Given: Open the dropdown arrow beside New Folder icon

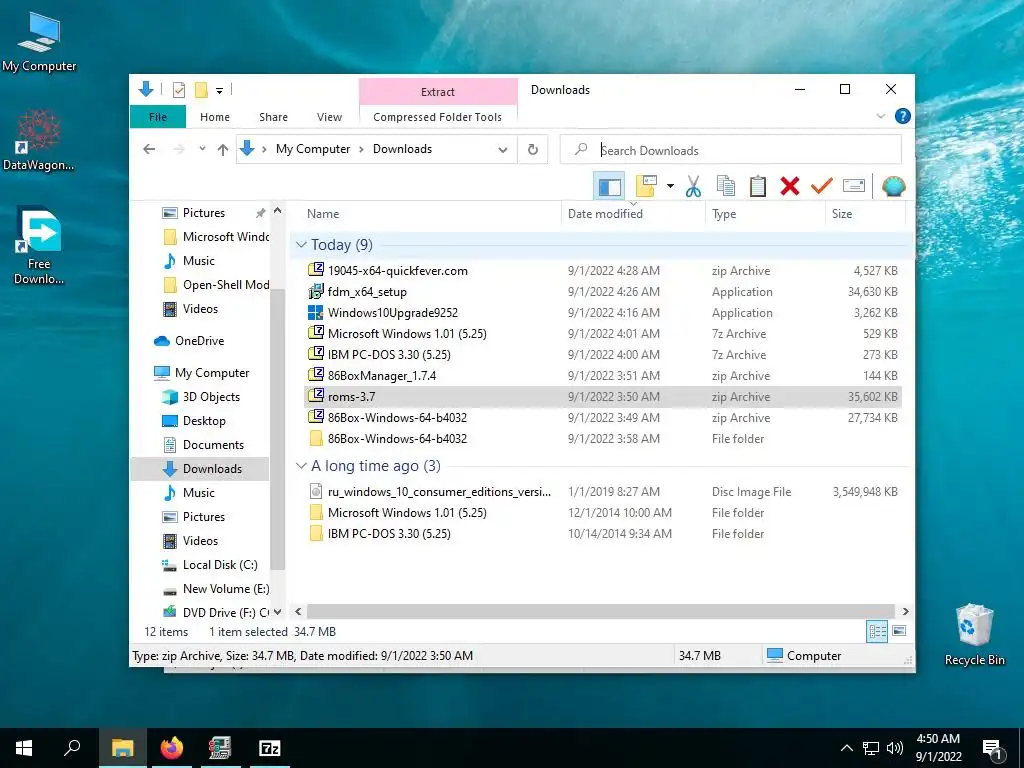Looking at the screenshot, I should coord(670,187).
